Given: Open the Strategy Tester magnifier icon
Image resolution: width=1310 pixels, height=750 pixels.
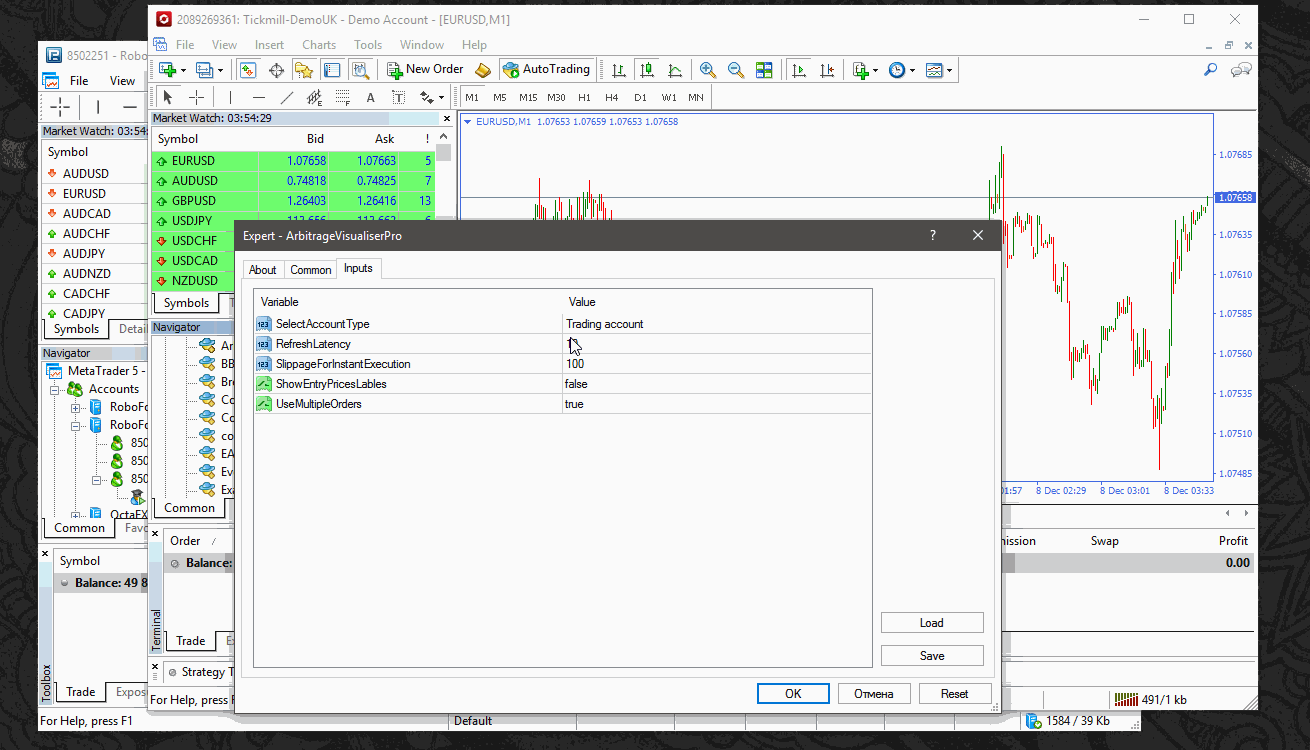Looking at the screenshot, I should tap(361, 70).
